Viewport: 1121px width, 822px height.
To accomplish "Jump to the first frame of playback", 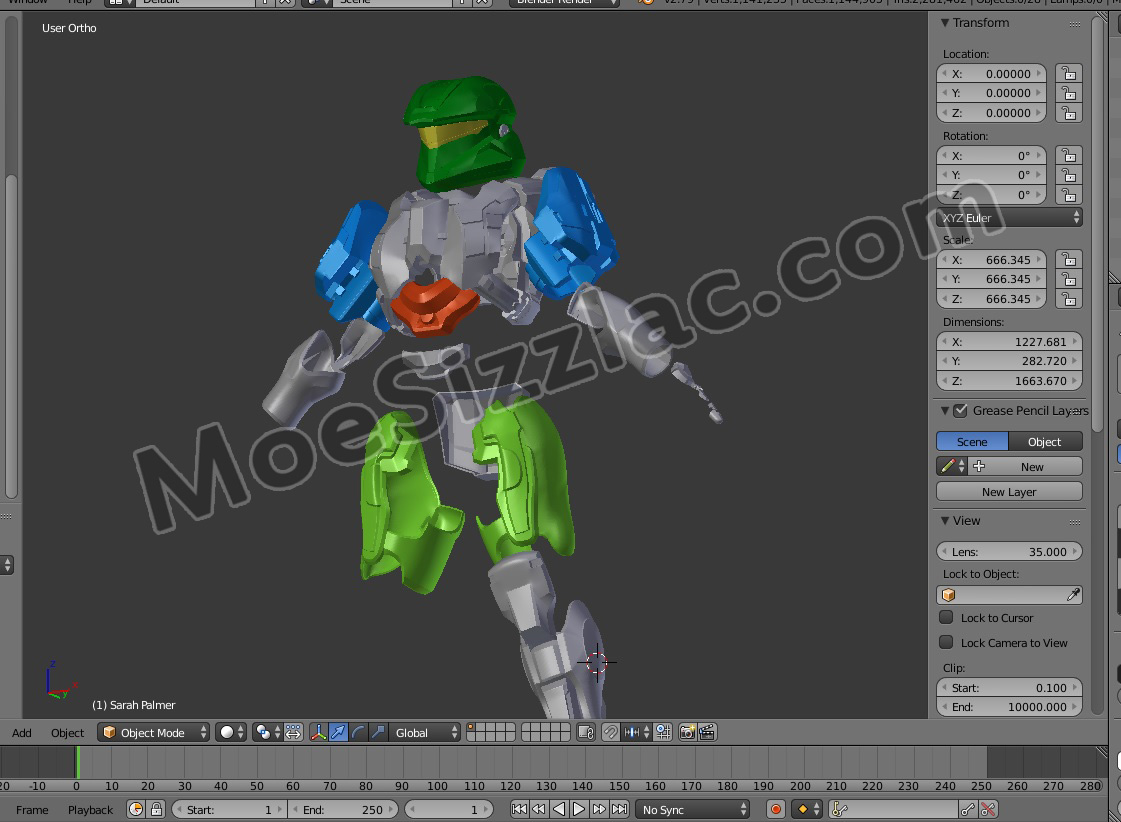I will (519, 809).
